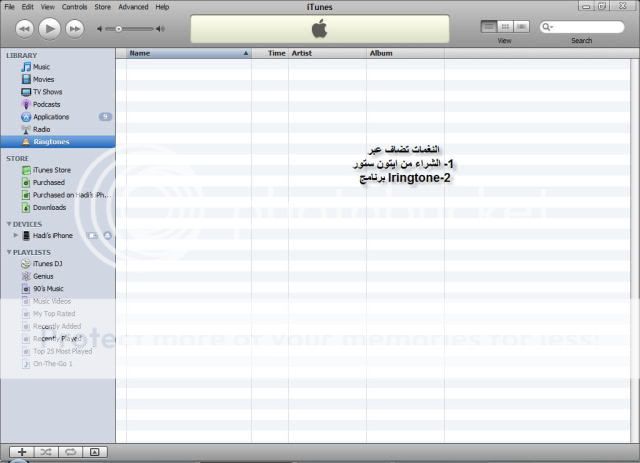Screen dimensions: 640x463
Task: Select the Recently Played playlist
Action: (x=58, y=339)
